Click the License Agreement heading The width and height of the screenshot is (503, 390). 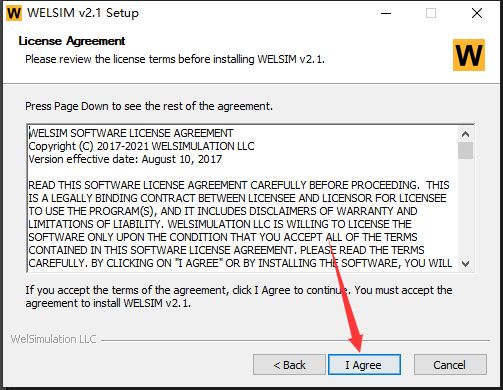click(x=72, y=41)
